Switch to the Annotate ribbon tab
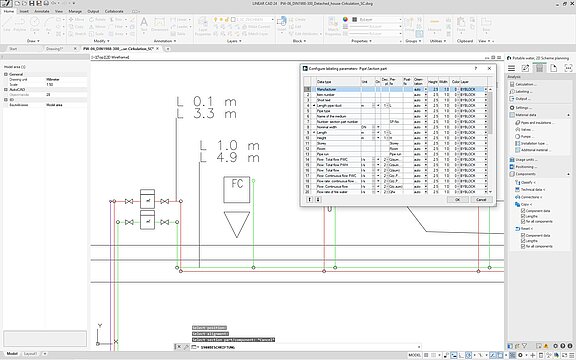Viewport: 576px width, 360px height. [x=42, y=11]
